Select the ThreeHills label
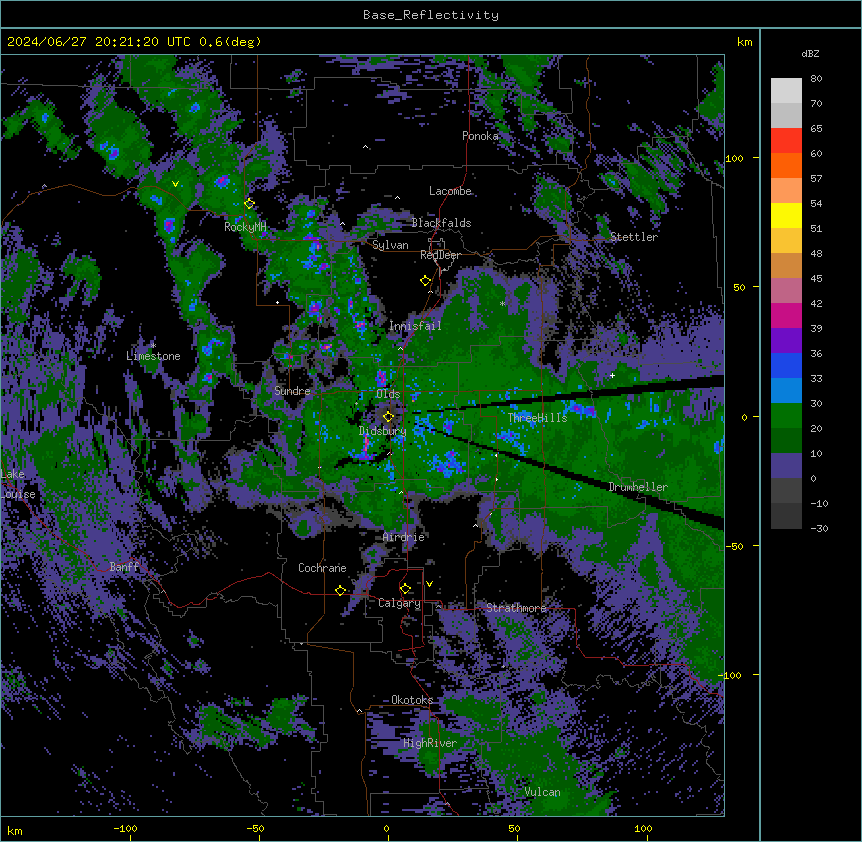Screen dimensions: 862x842 537,418
